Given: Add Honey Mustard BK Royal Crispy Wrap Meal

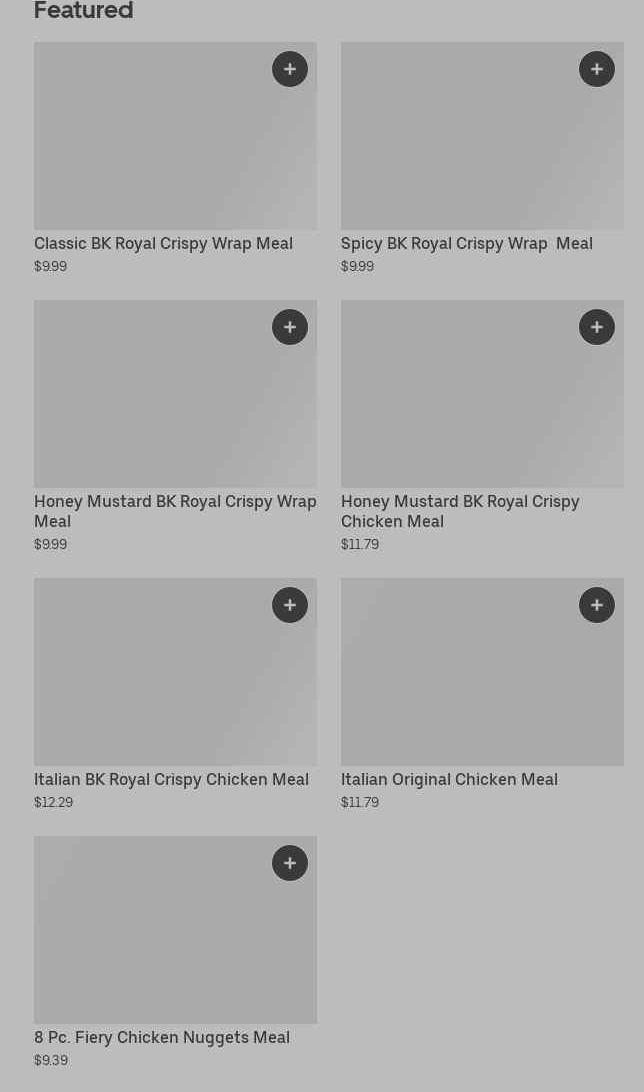Looking at the screenshot, I should pos(290,327).
